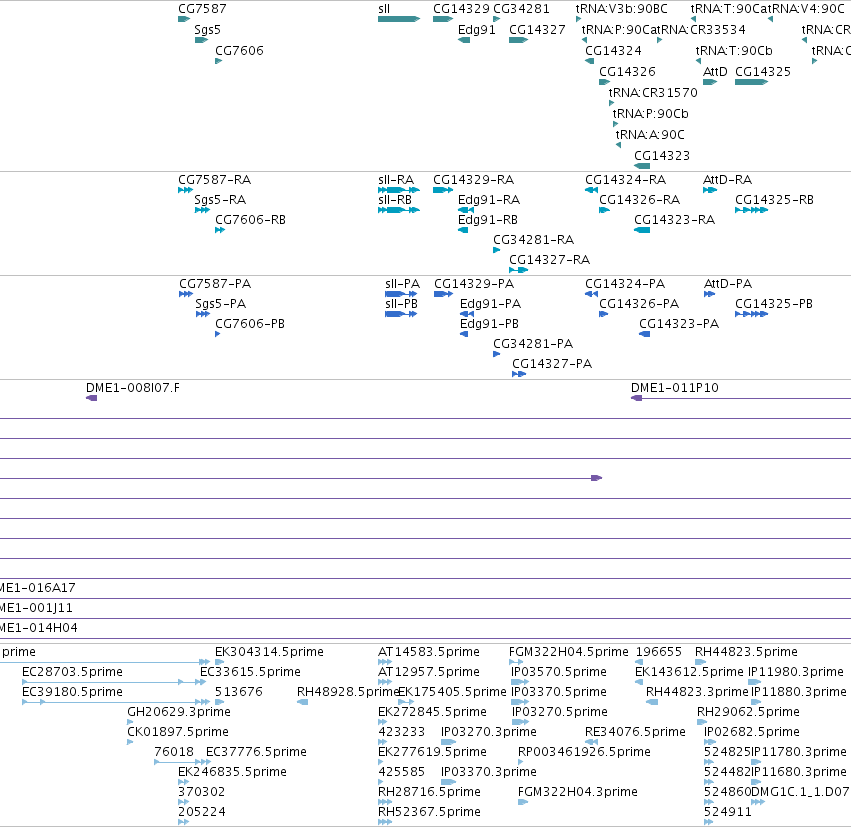
Task: Select the AttD-RA transcript label
Action: [x=727, y=180]
